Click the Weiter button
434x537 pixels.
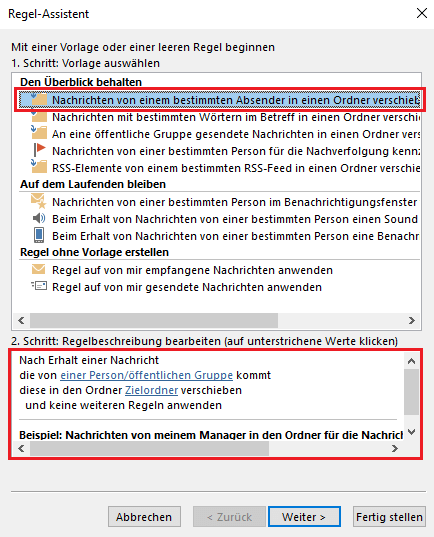pos(304,516)
